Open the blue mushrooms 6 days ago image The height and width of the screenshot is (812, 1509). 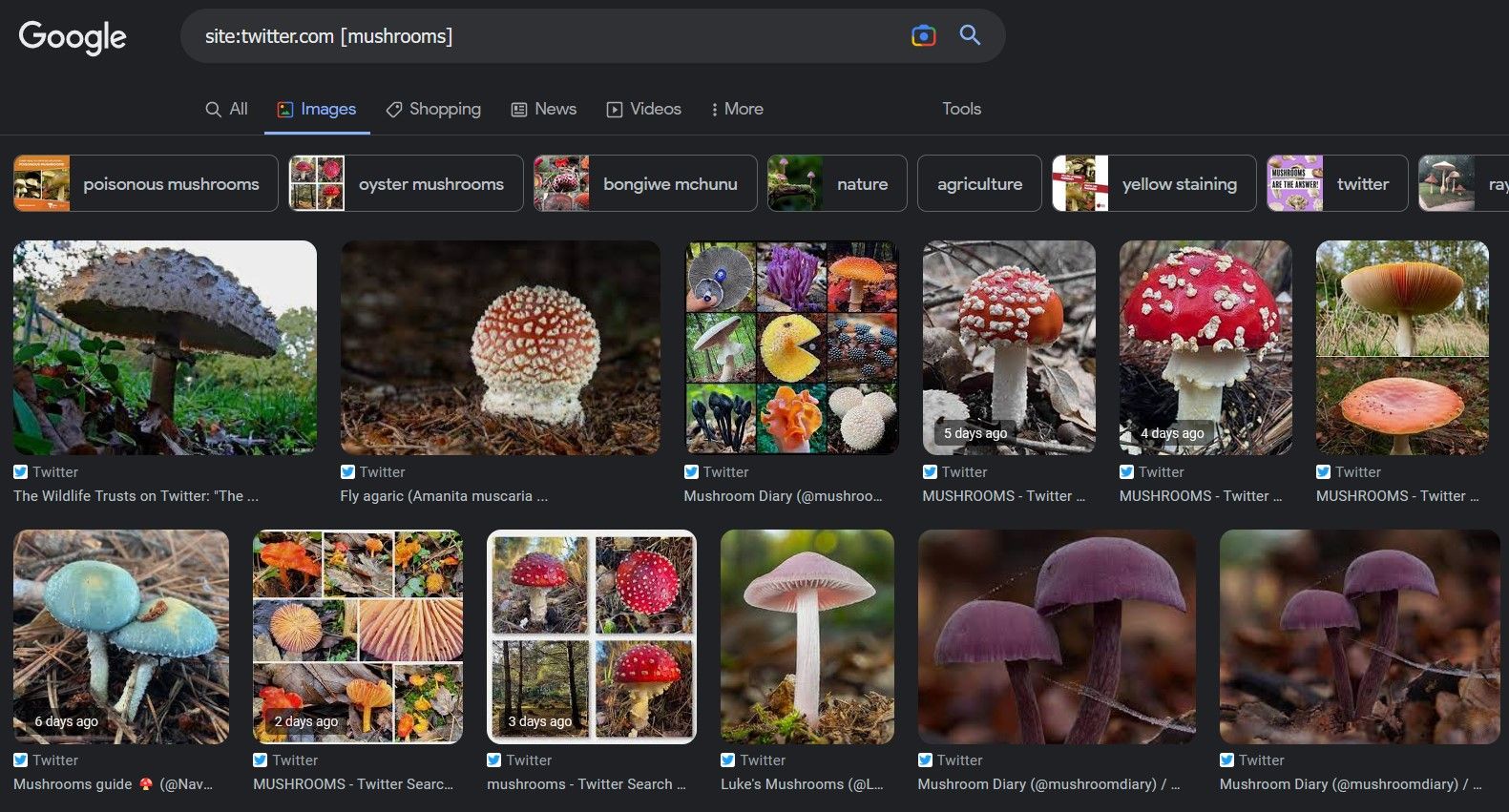click(121, 636)
